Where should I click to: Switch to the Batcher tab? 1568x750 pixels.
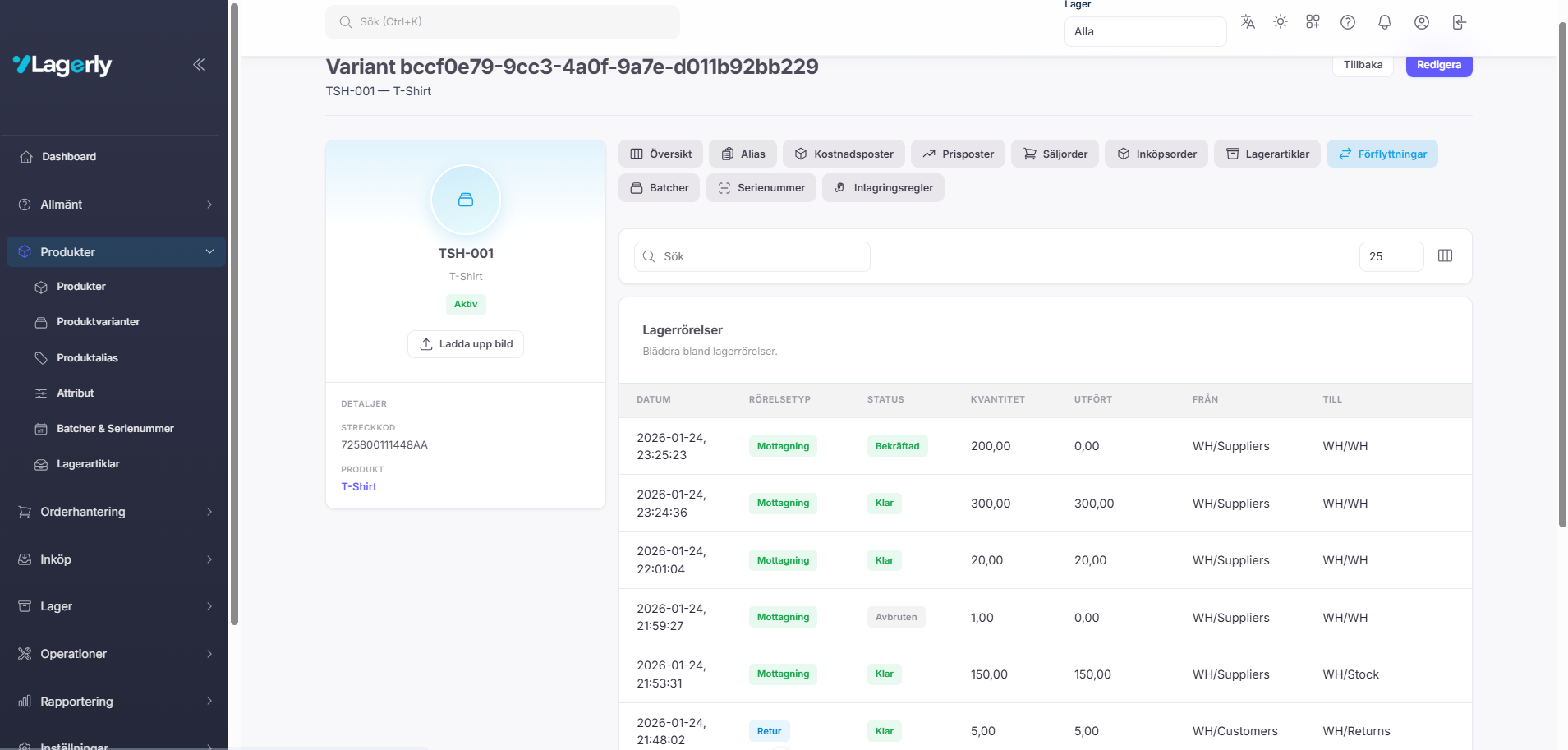click(660, 188)
